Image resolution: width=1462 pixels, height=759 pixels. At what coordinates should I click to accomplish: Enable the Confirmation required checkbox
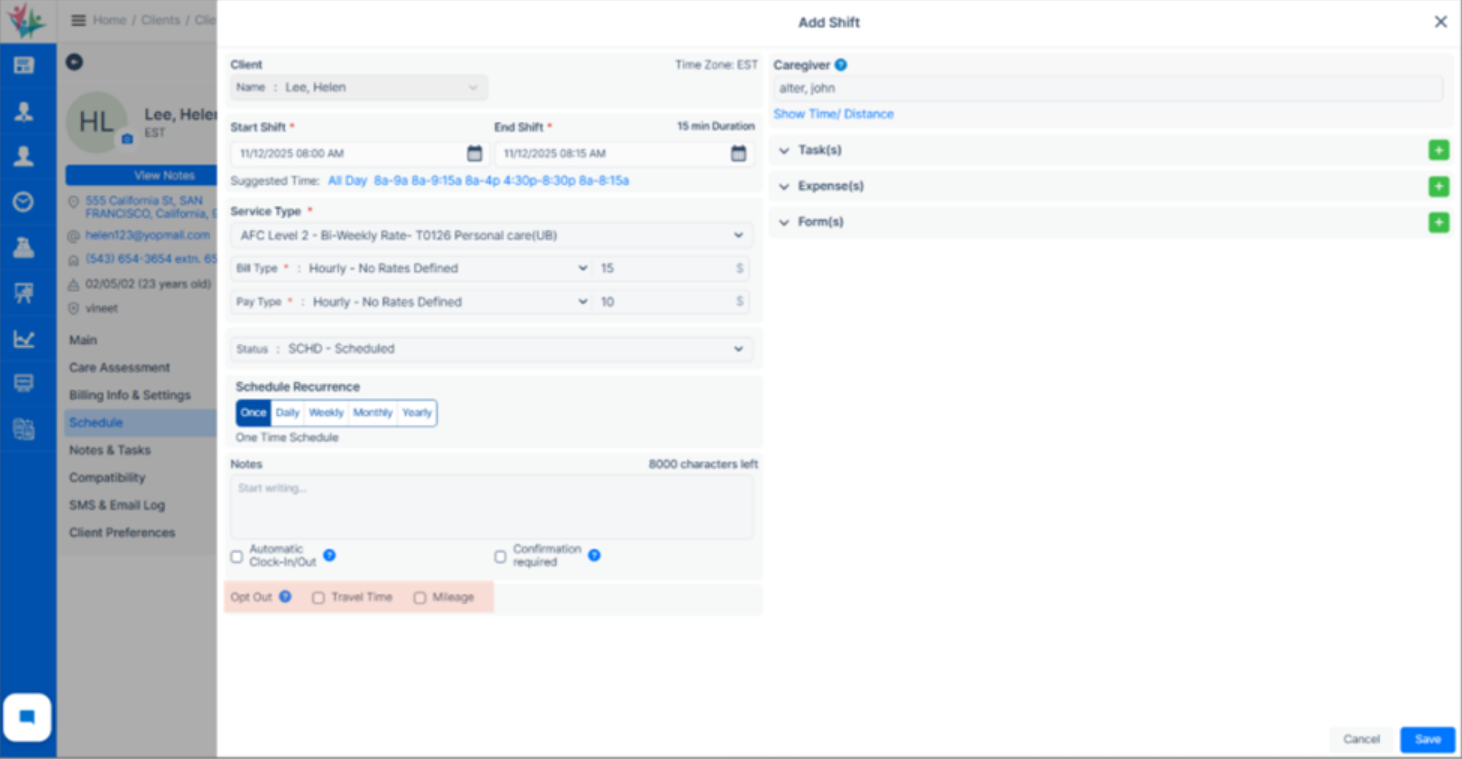point(500,556)
